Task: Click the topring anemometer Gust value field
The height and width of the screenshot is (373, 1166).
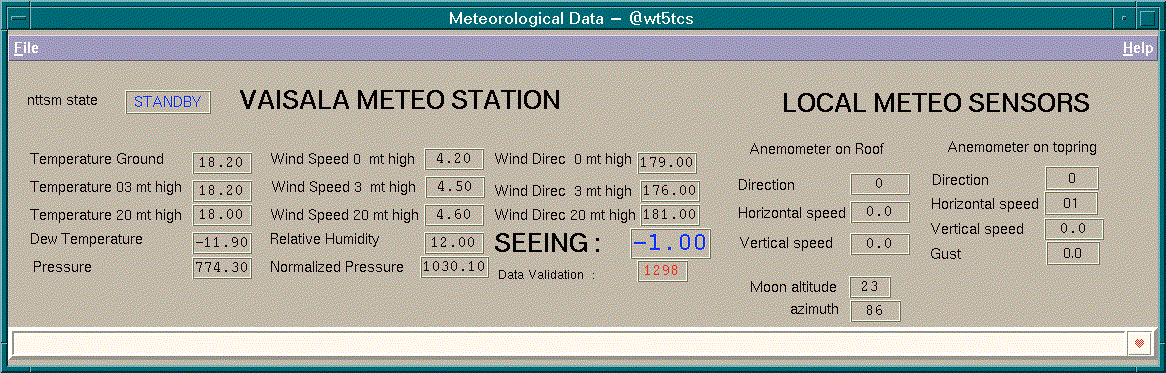Action: click(1072, 253)
